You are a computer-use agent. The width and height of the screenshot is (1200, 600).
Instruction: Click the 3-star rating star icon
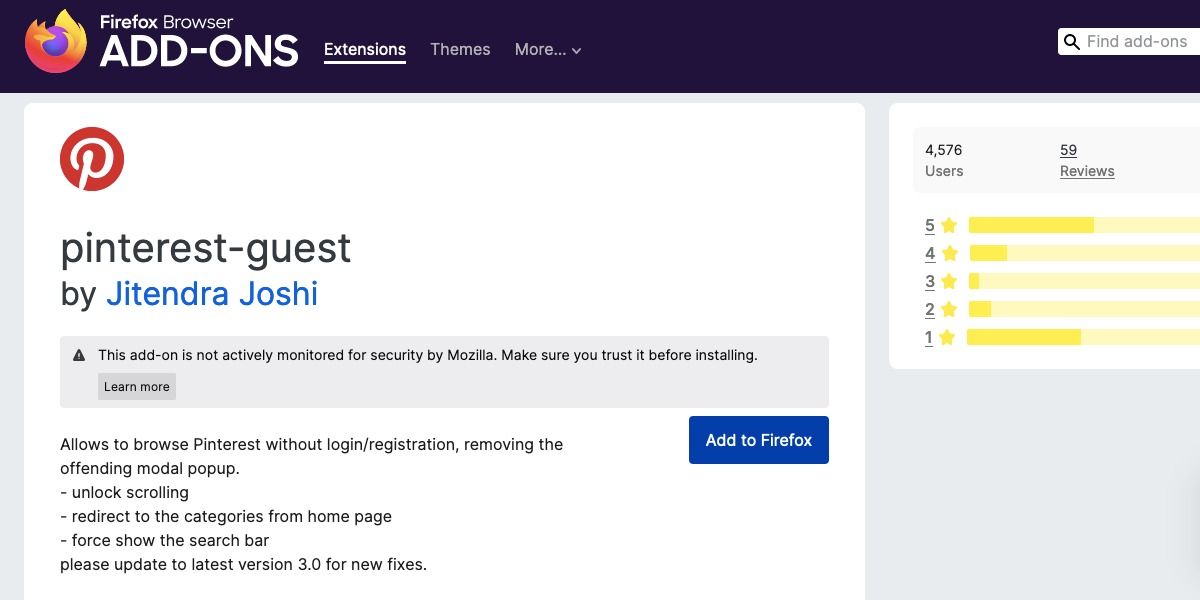click(x=948, y=281)
